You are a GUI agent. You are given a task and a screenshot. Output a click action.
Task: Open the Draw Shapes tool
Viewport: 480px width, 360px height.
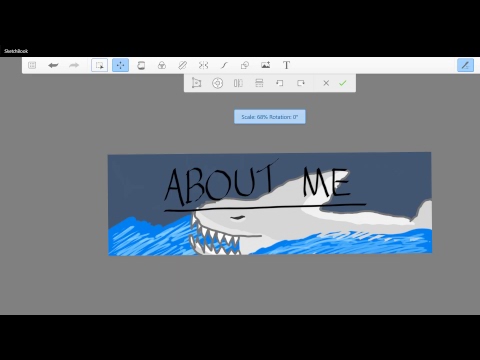pyautogui.click(x=245, y=65)
